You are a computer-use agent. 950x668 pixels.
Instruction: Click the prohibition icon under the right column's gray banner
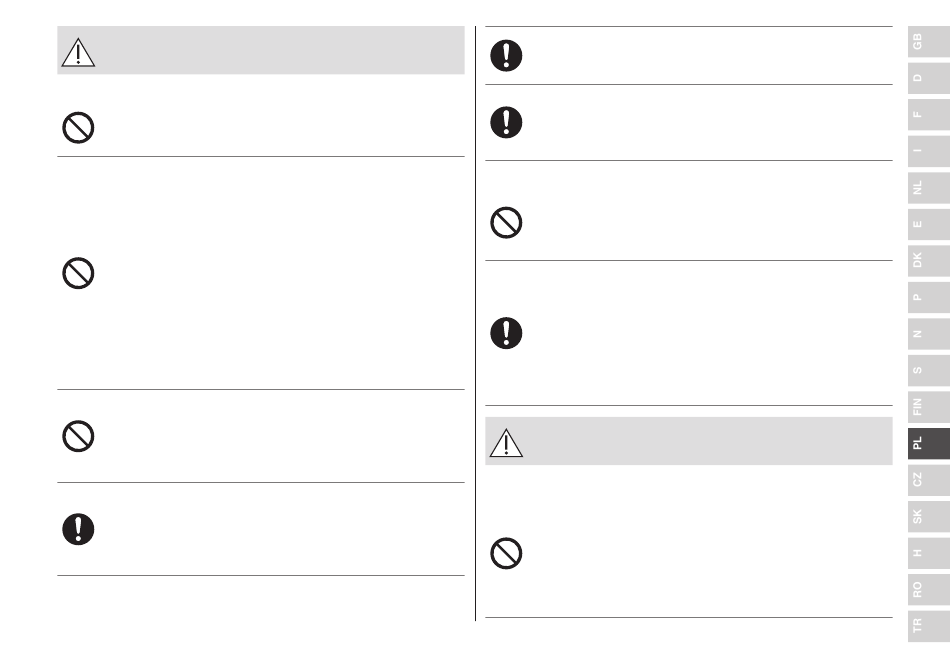[506, 554]
